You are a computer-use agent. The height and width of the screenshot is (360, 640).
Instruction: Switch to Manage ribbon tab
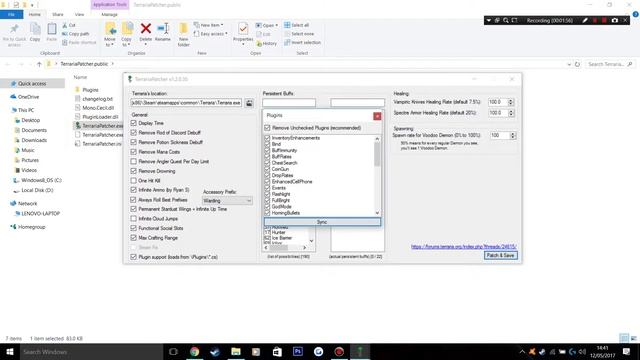coord(109,14)
